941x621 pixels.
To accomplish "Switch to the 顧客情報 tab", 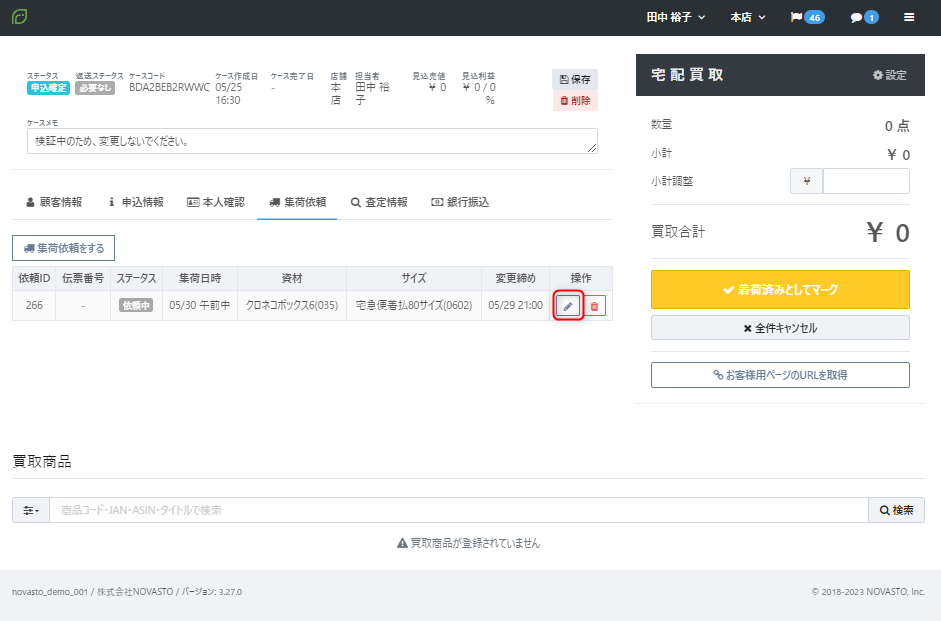I will pyautogui.click(x=54, y=202).
